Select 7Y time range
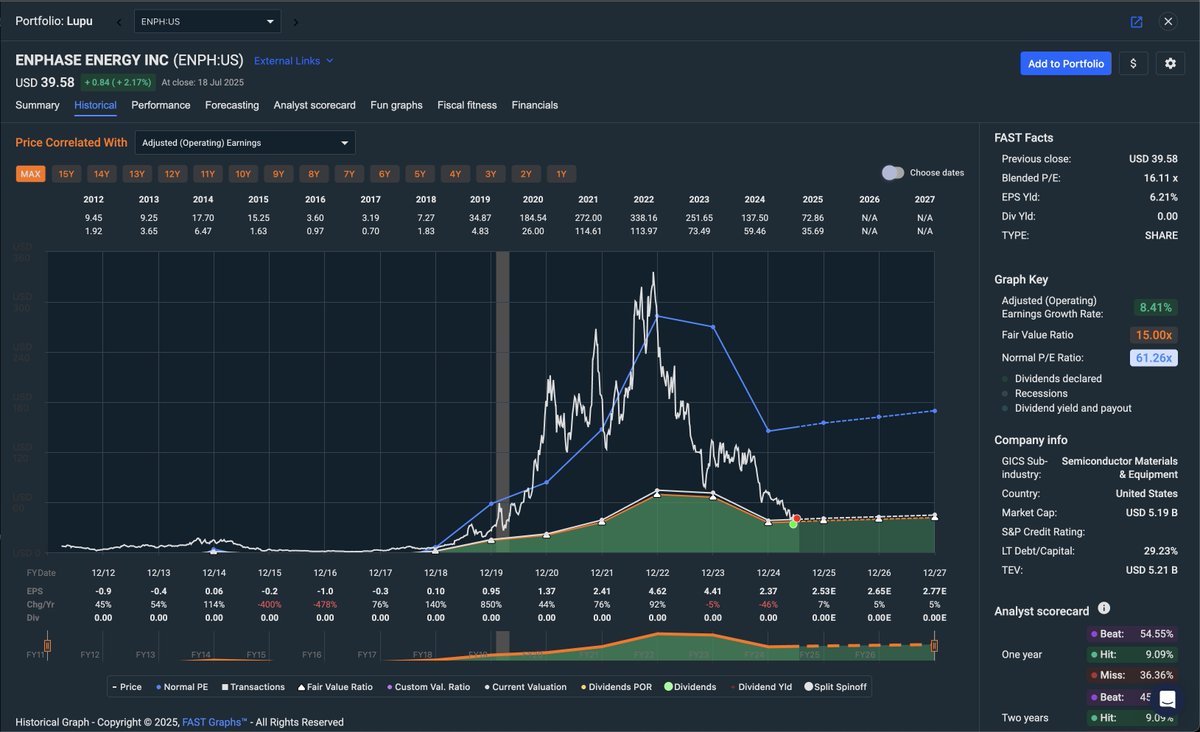This screenshot has width=1200, height=732. (349, 174)
